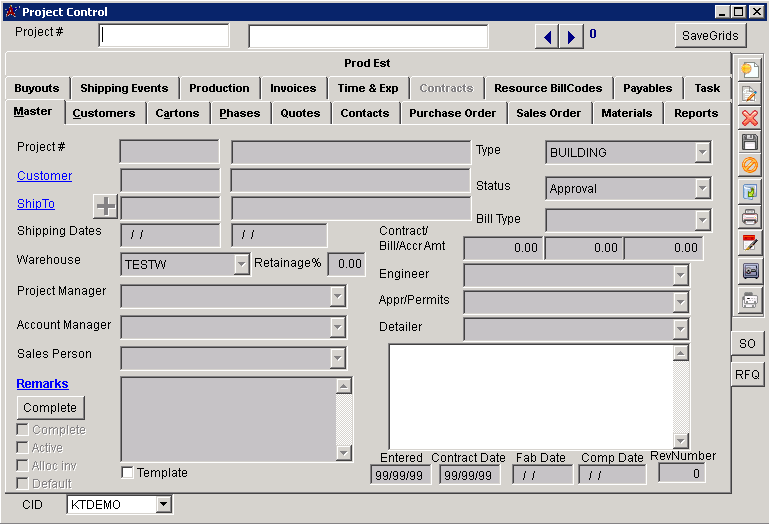Open the Type dropdown showing BUILDING

[x=702, y=153]
